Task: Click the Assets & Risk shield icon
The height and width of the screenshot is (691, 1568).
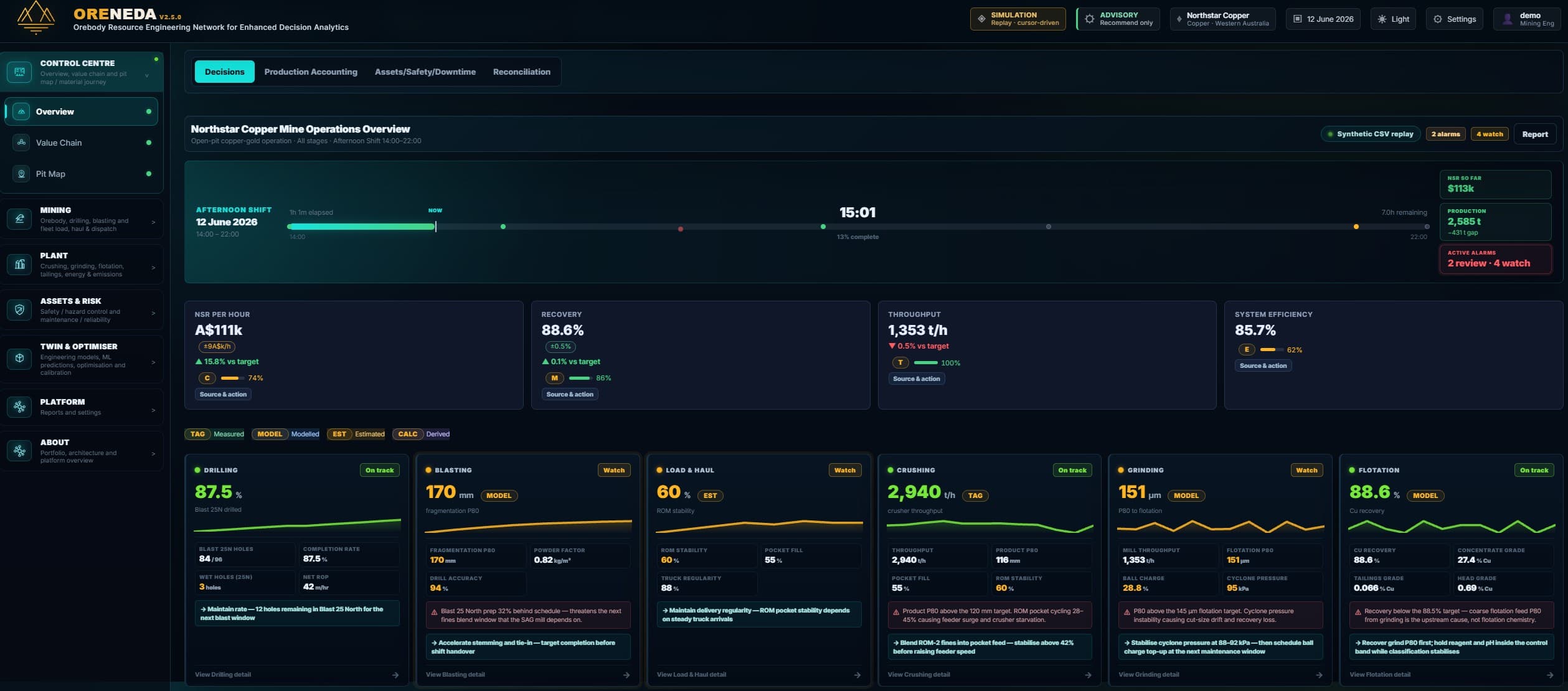Action: [19, 310]
